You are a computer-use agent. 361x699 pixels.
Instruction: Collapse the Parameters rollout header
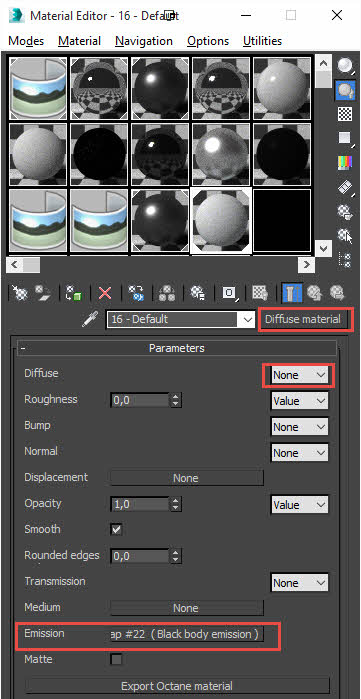tap(176, 348)
